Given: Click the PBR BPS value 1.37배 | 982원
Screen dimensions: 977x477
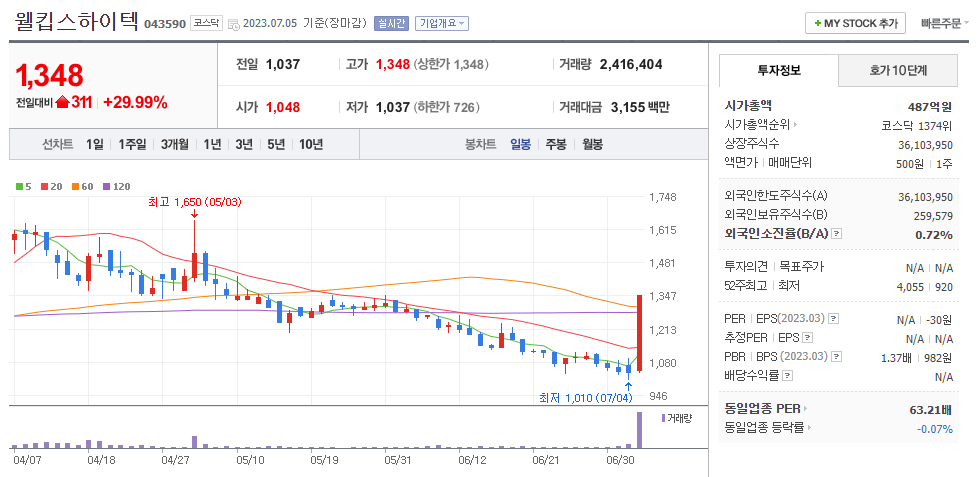Looking at the screenshot, I should [x=917, y=357].
